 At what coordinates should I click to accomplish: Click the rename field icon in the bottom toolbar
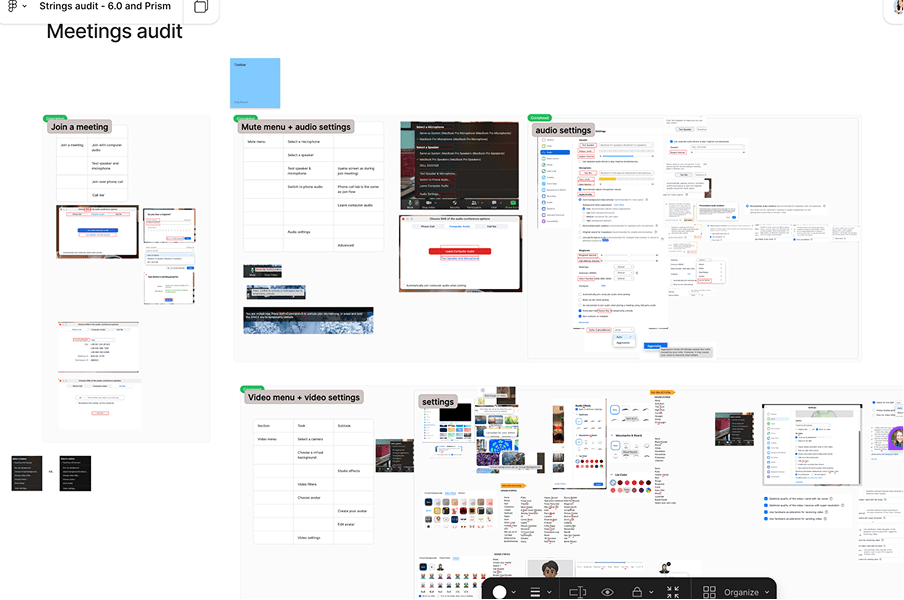[577, 591]
